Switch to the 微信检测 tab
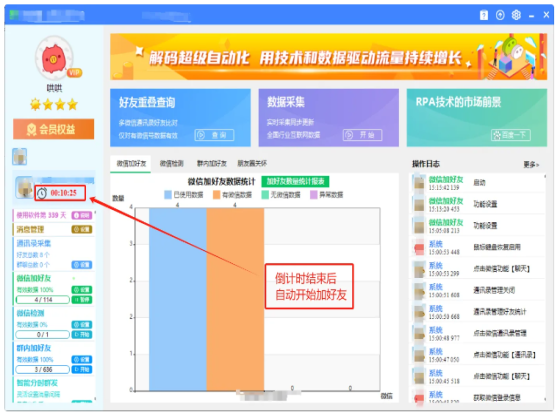560x420 pixels. [171, 163]
